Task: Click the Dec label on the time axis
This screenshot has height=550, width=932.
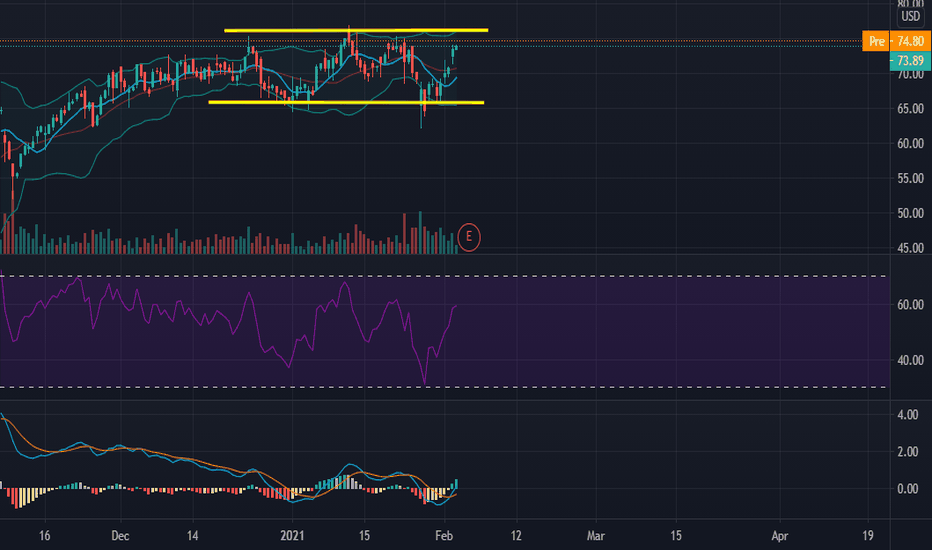Action: [x=120, y=536]
